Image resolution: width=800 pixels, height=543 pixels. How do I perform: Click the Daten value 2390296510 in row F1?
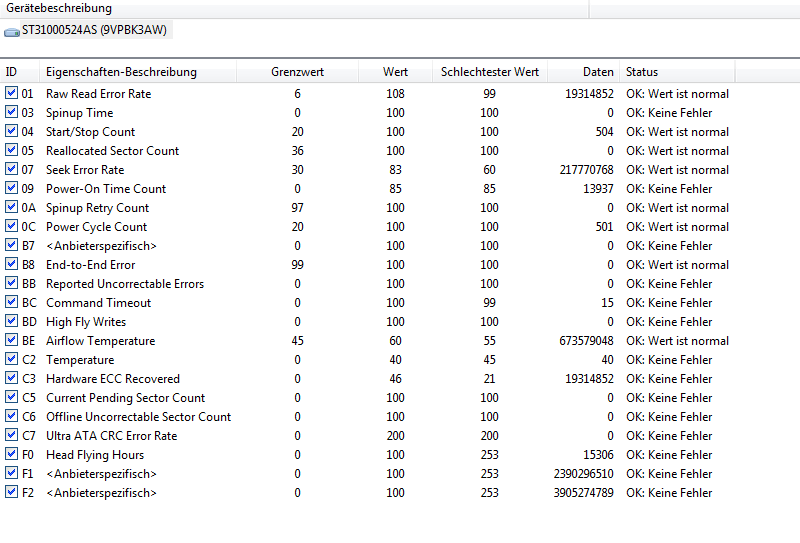click(x=584, y=474)
